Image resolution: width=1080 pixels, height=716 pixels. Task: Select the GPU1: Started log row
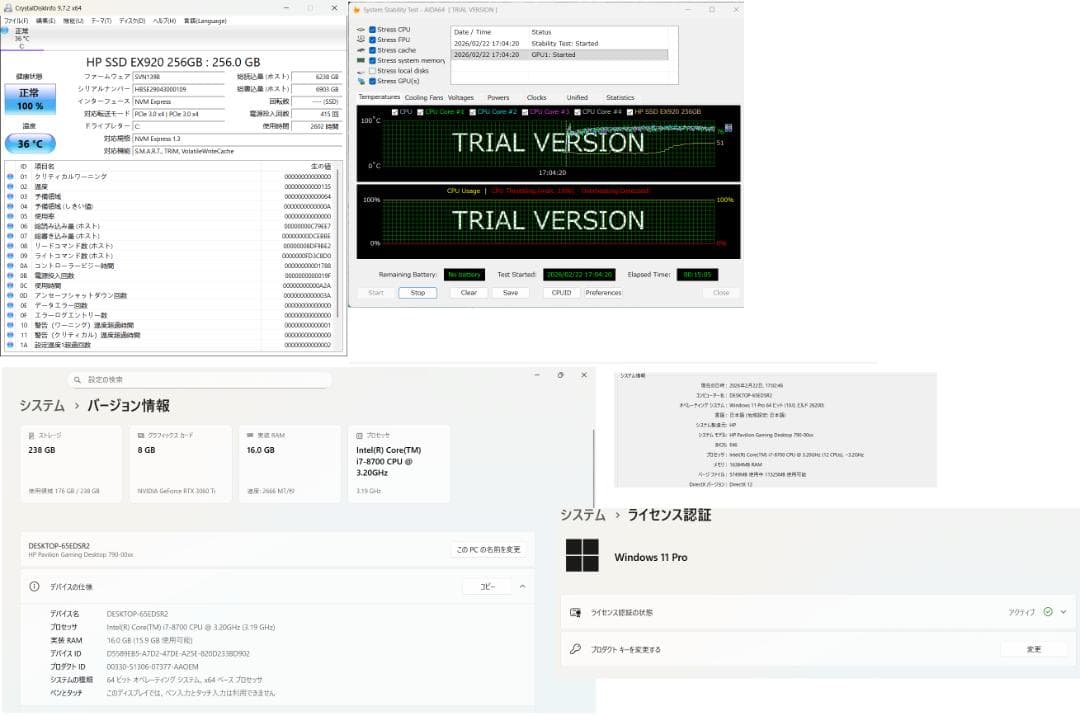[559, 54]
